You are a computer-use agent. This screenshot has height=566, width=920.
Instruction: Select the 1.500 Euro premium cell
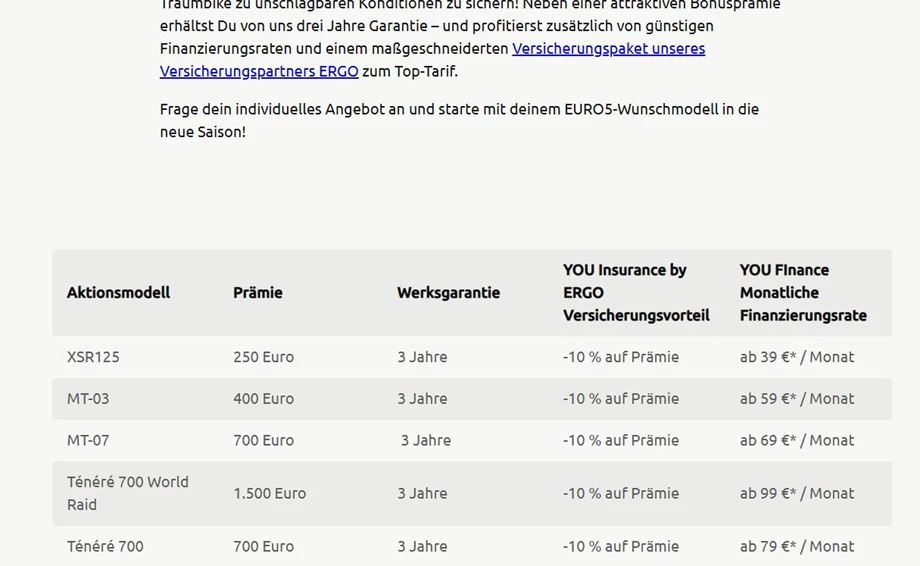(269, 494)
